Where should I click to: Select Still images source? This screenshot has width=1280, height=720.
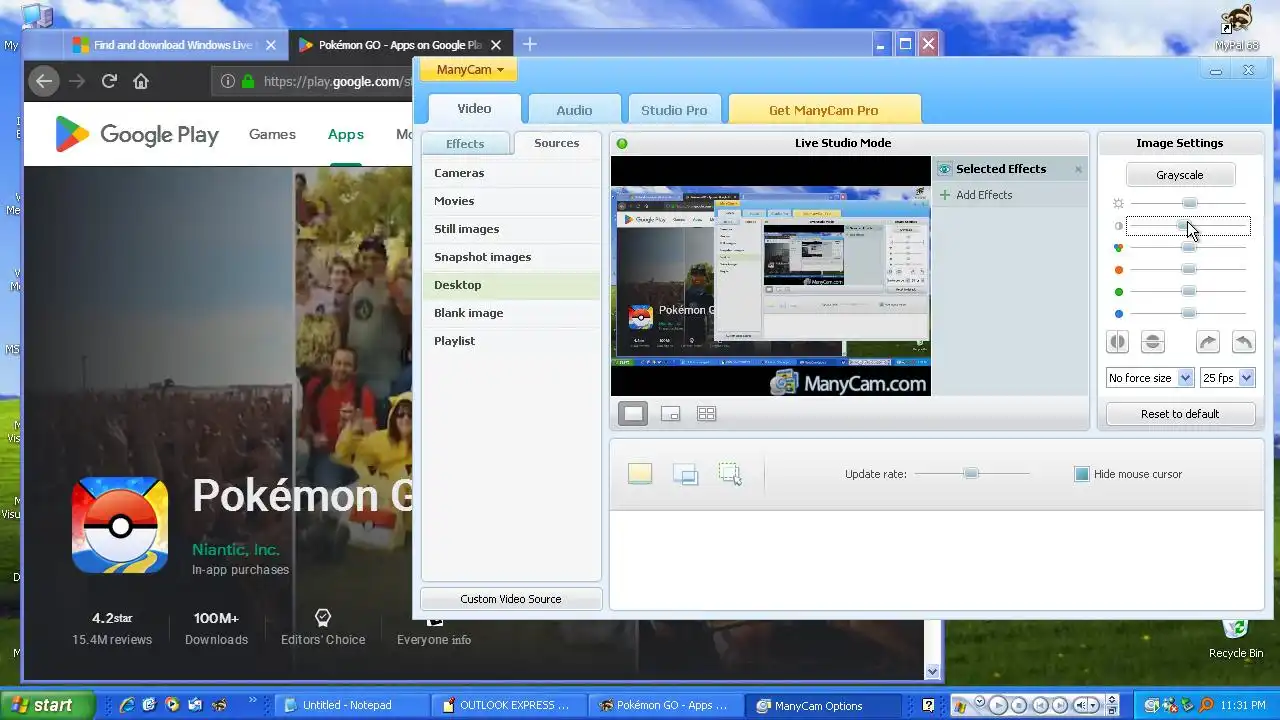(511, 229)
